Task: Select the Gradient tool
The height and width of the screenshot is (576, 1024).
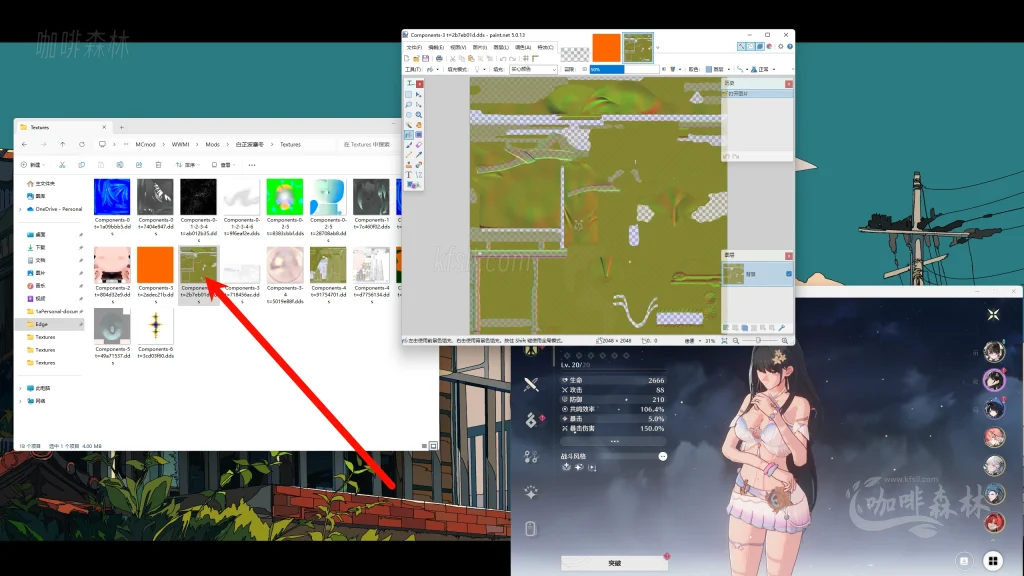Action: (419, 135)
